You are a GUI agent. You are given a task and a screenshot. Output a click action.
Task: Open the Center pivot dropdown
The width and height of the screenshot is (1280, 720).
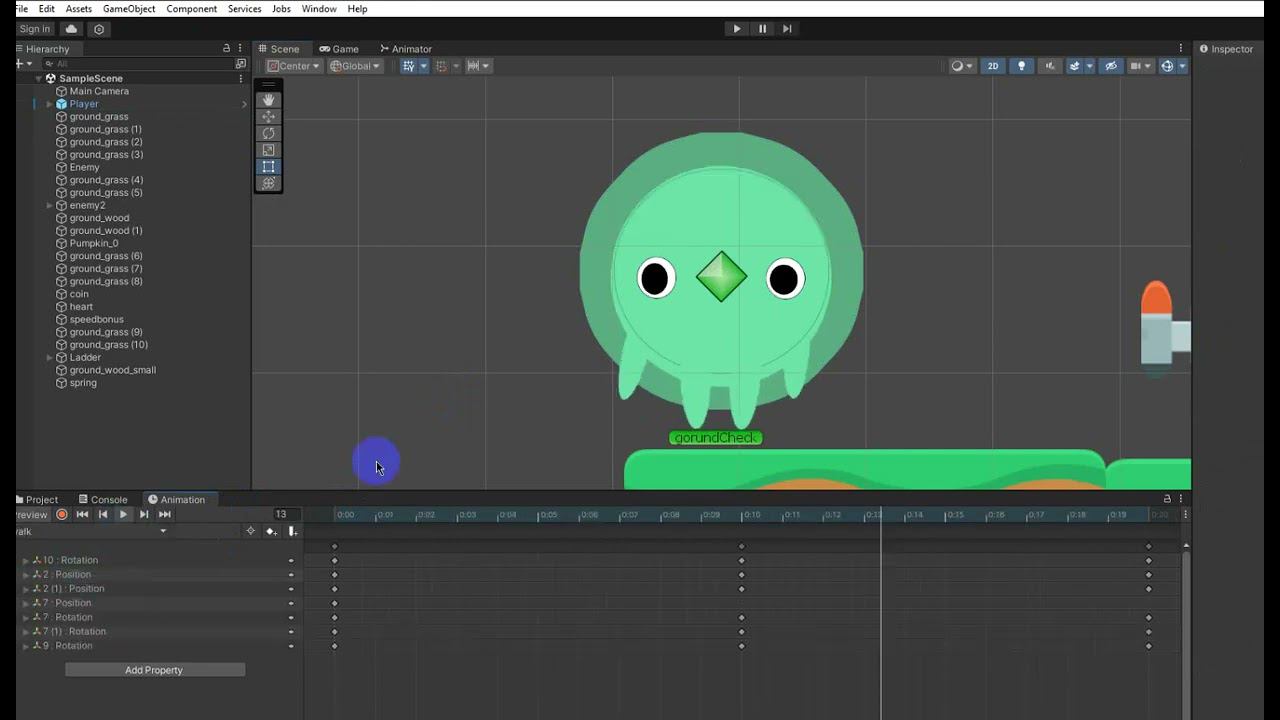coord(294,66)
